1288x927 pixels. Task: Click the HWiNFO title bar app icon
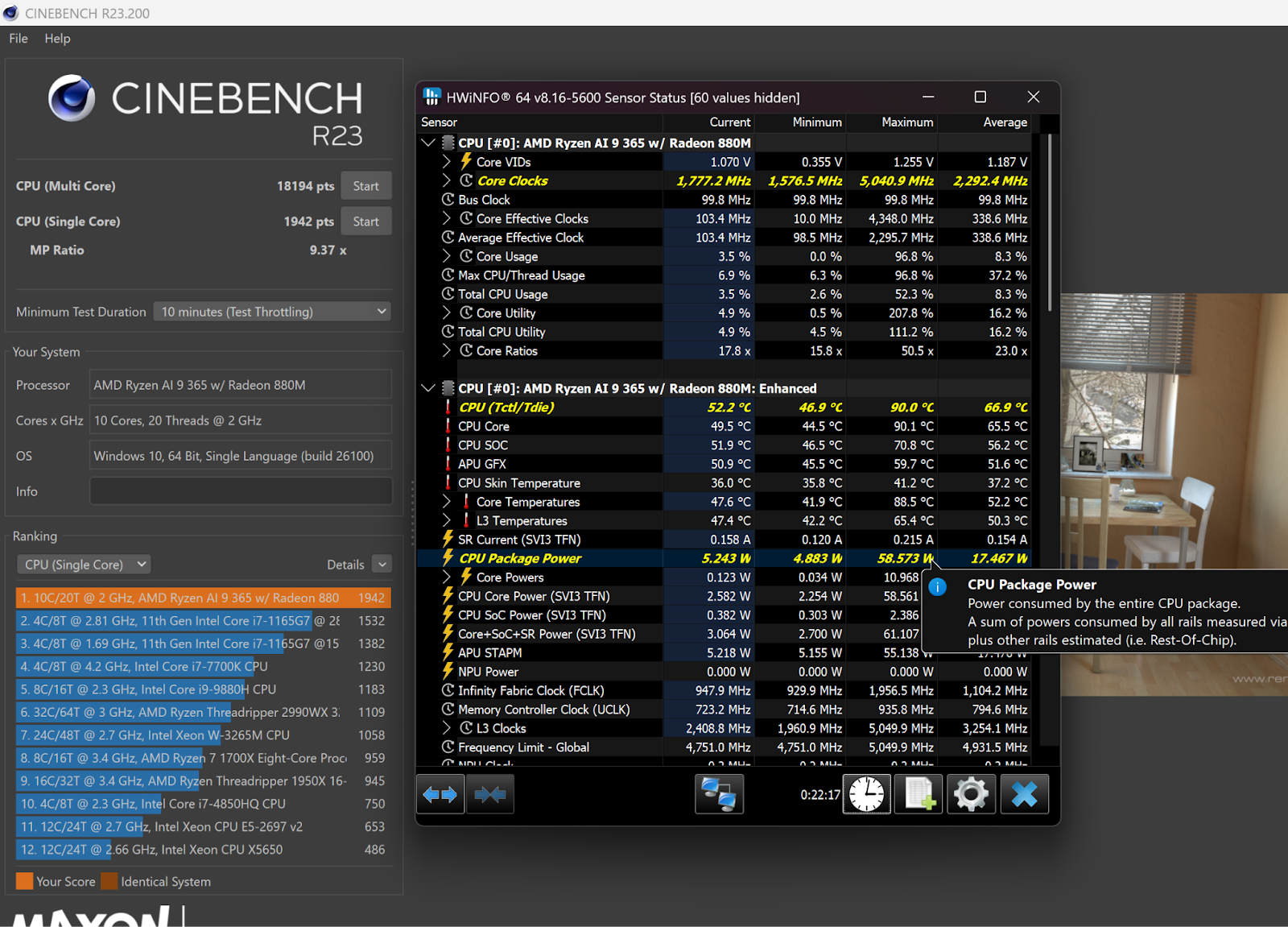coord(431,97)
